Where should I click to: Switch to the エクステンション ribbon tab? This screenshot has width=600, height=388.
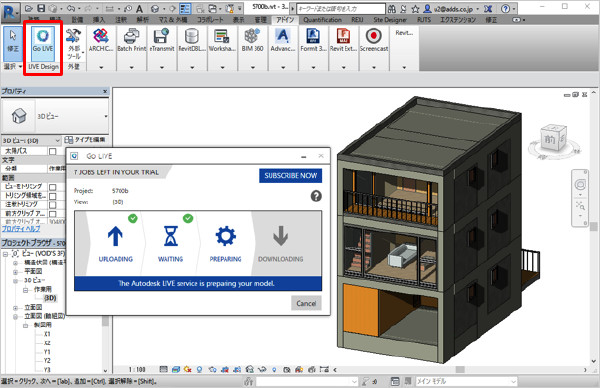(x=458, y=20)
